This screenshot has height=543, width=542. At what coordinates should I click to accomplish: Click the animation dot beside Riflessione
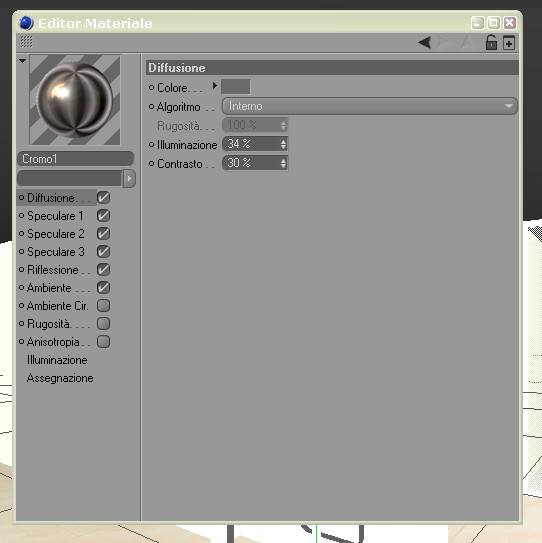tap(21, 269)
